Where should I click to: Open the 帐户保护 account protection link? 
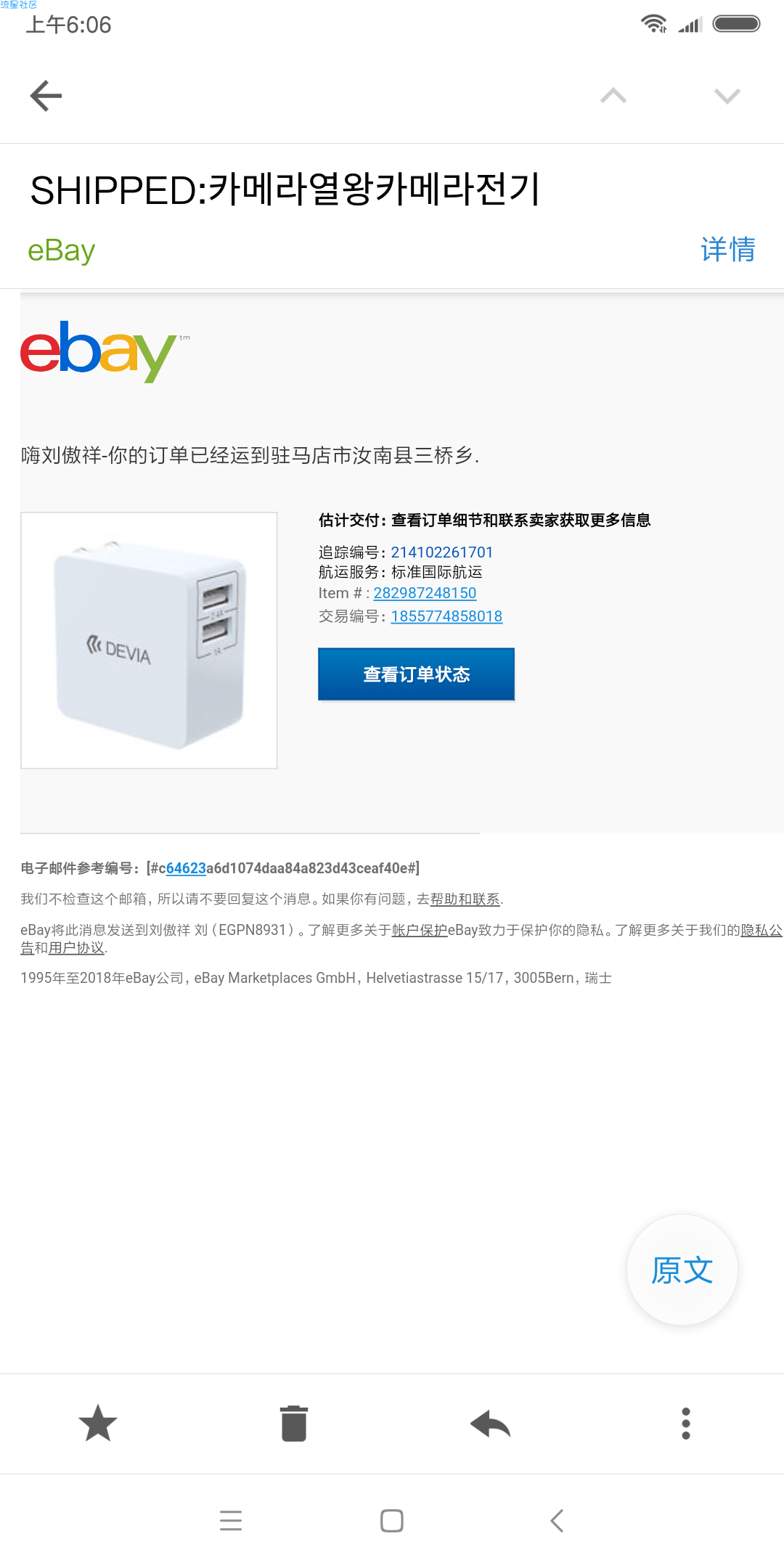[x=420, y=930]
